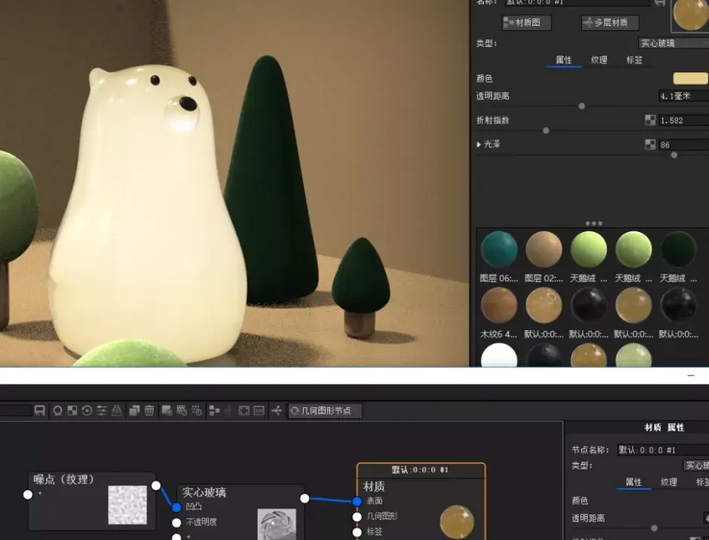Select the teal 图层 06 material thumbnail

click(499, 250)
